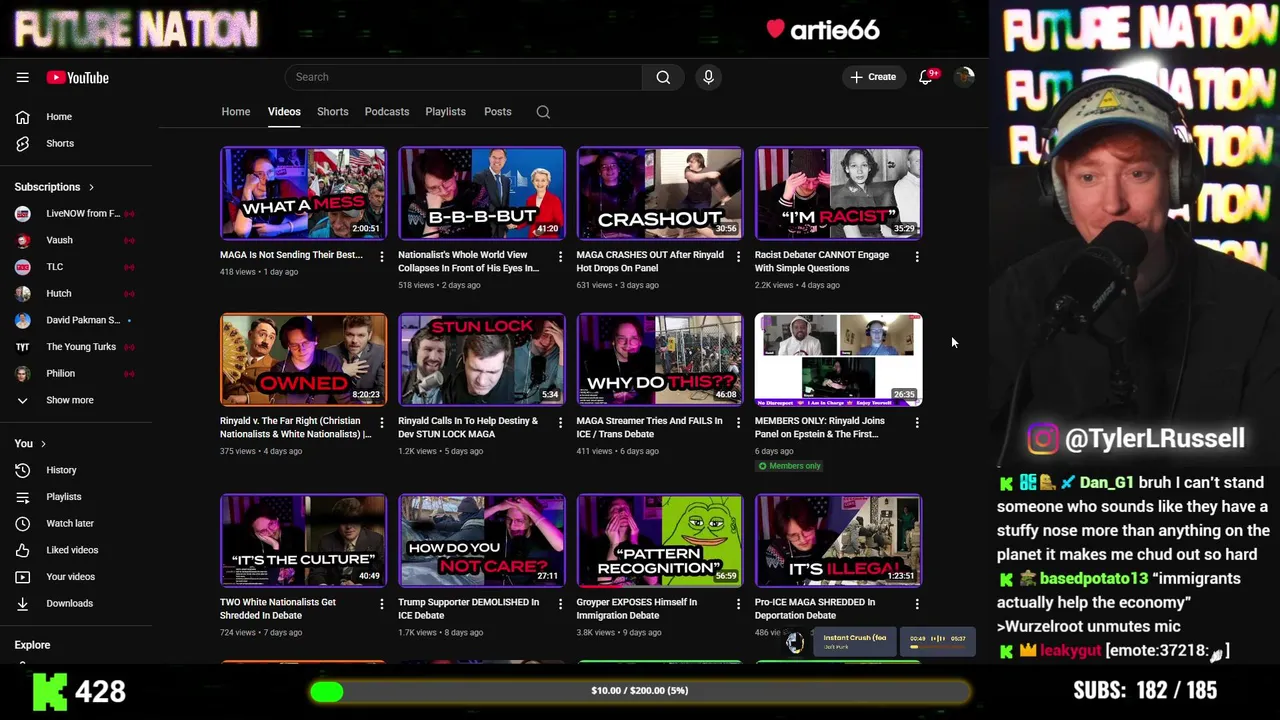Expand the Subscriptions section chevron
Viewport: 1280px width, 720px height.
[x=91, y=187]
